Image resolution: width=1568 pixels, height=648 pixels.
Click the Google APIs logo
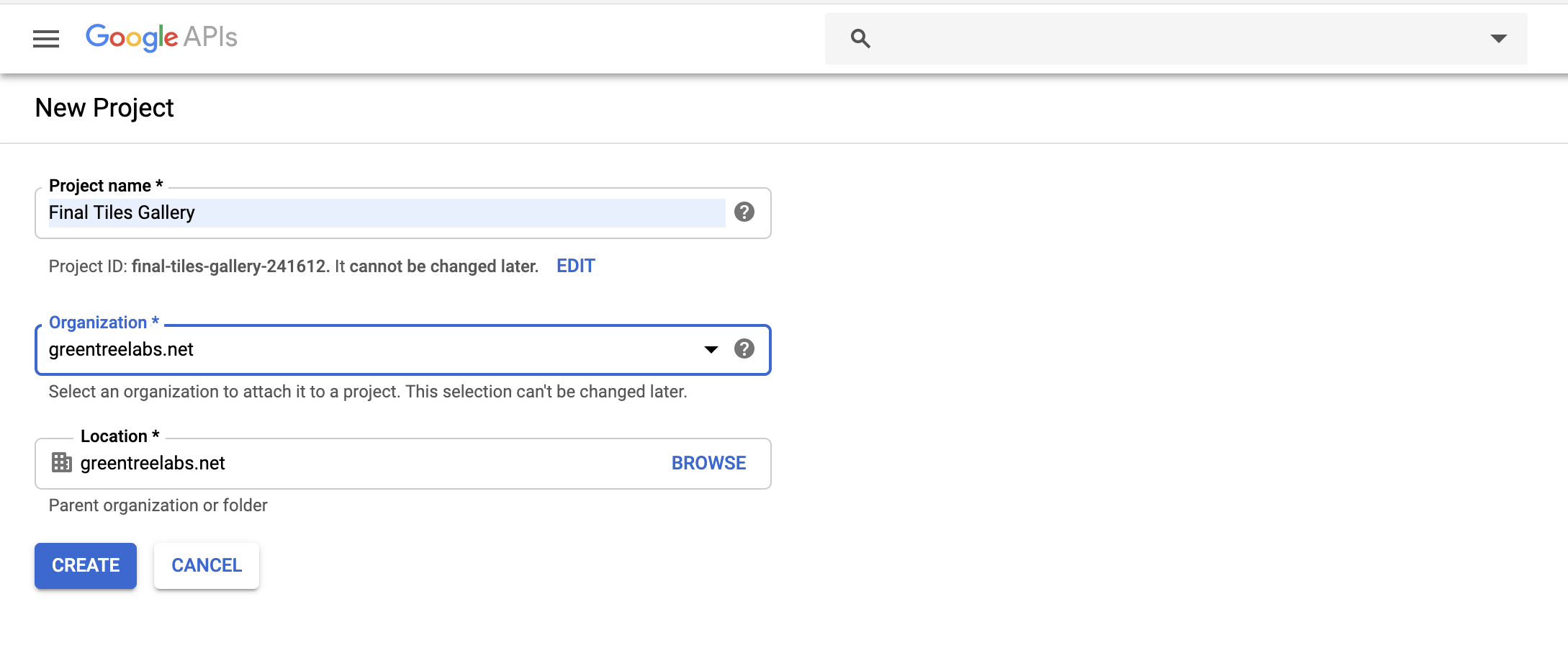161,37
